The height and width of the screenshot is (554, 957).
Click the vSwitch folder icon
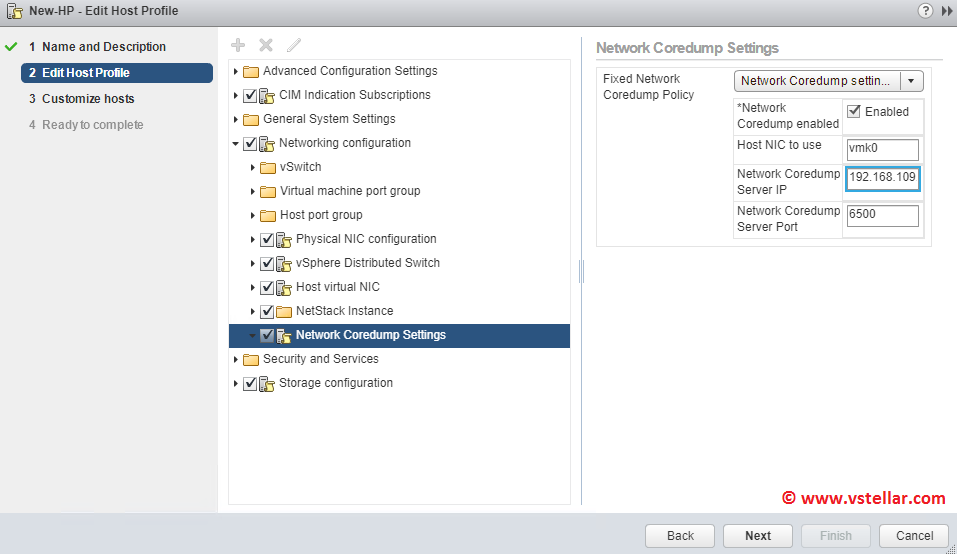coord(268,167)
